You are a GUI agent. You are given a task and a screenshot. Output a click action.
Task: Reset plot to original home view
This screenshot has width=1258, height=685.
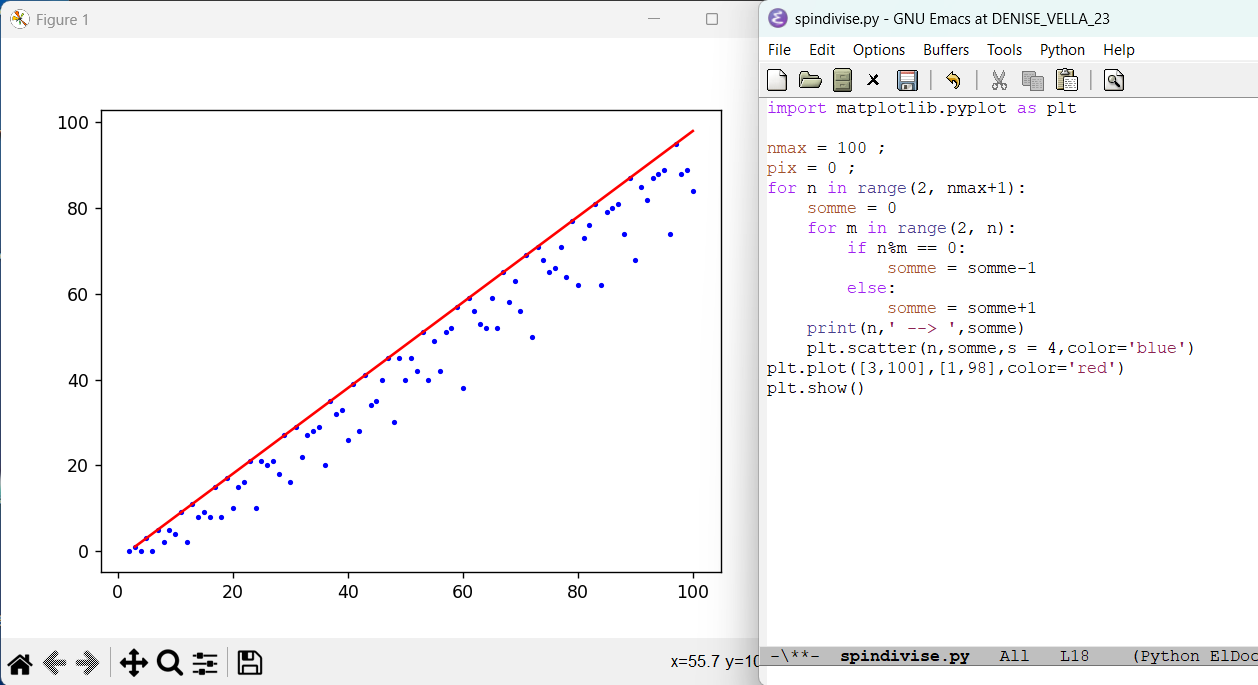(20, 662)
